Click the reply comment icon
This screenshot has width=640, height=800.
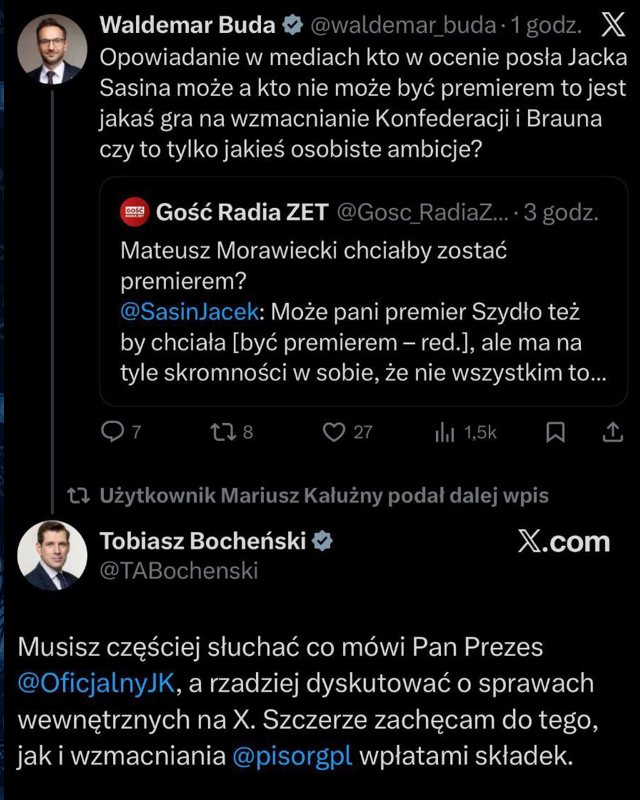pyautogui.click(x=113, y=432)
